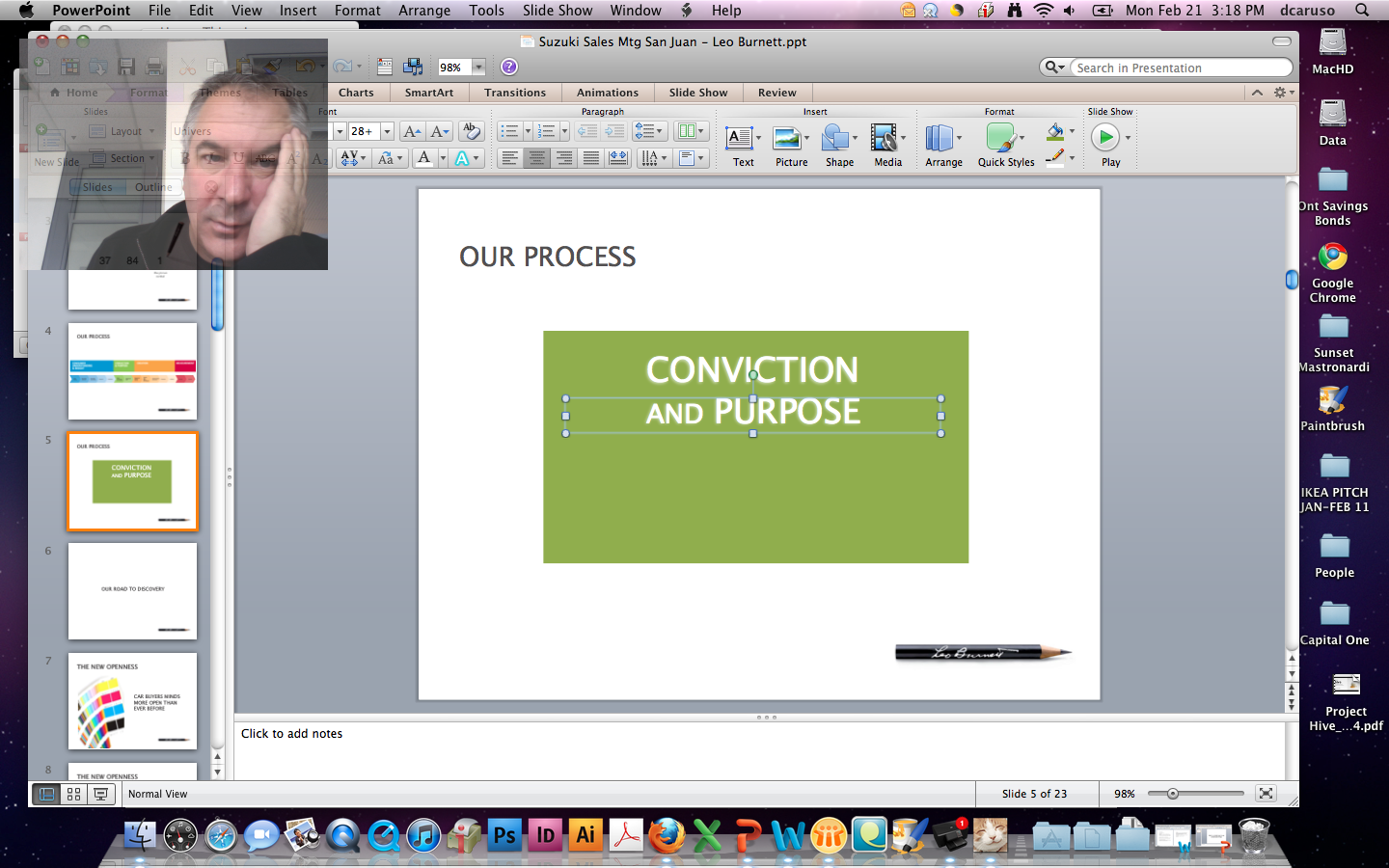Clear formatting with the eraser icon
1389x868 pixels.
[471, 131]
